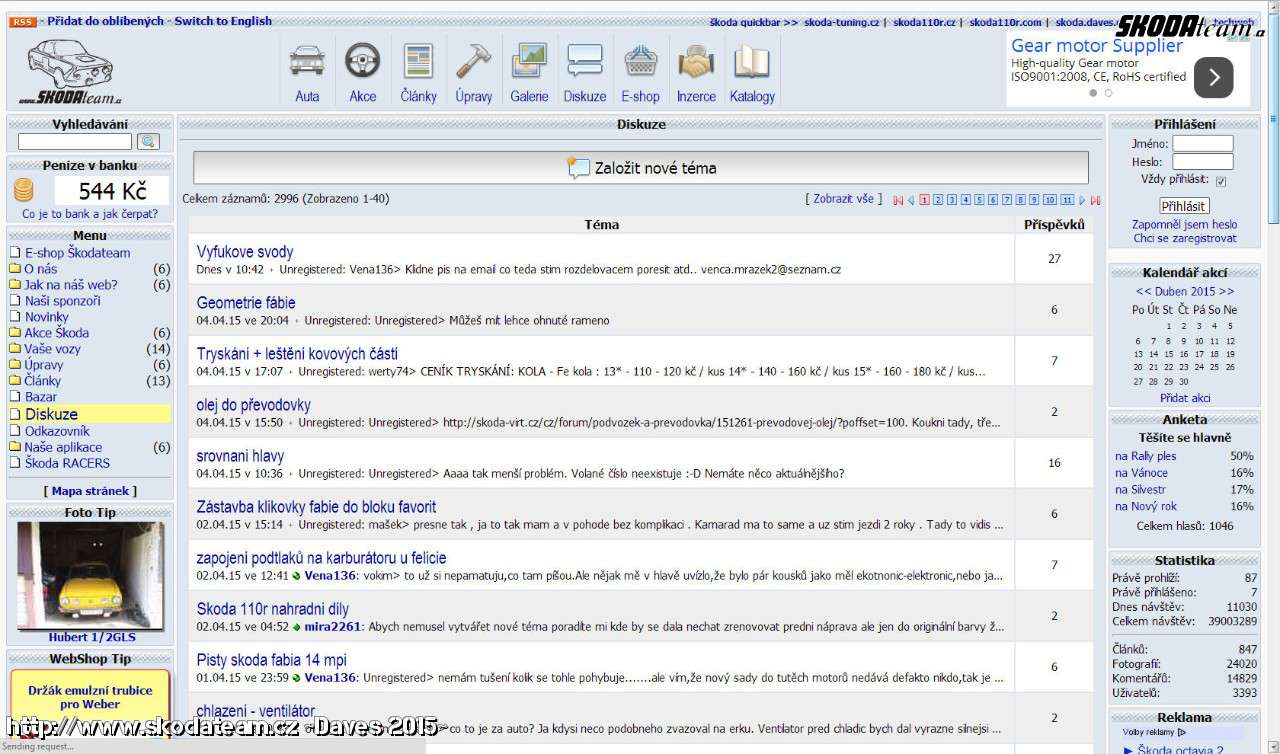Click the ad's arrow button
The width and height of the screenshot is (1280, 754).
[1213, 77]
